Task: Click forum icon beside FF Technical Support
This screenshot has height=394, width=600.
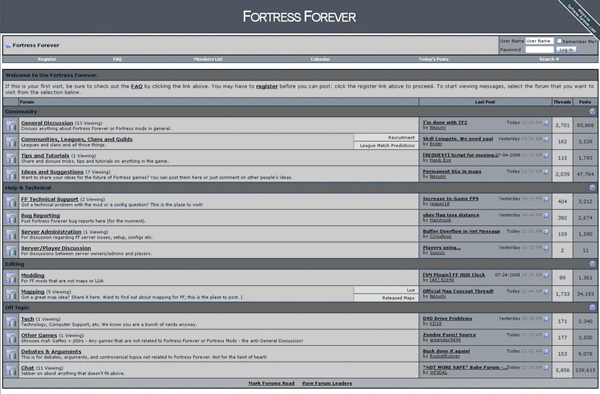Action: pos(11,202)
